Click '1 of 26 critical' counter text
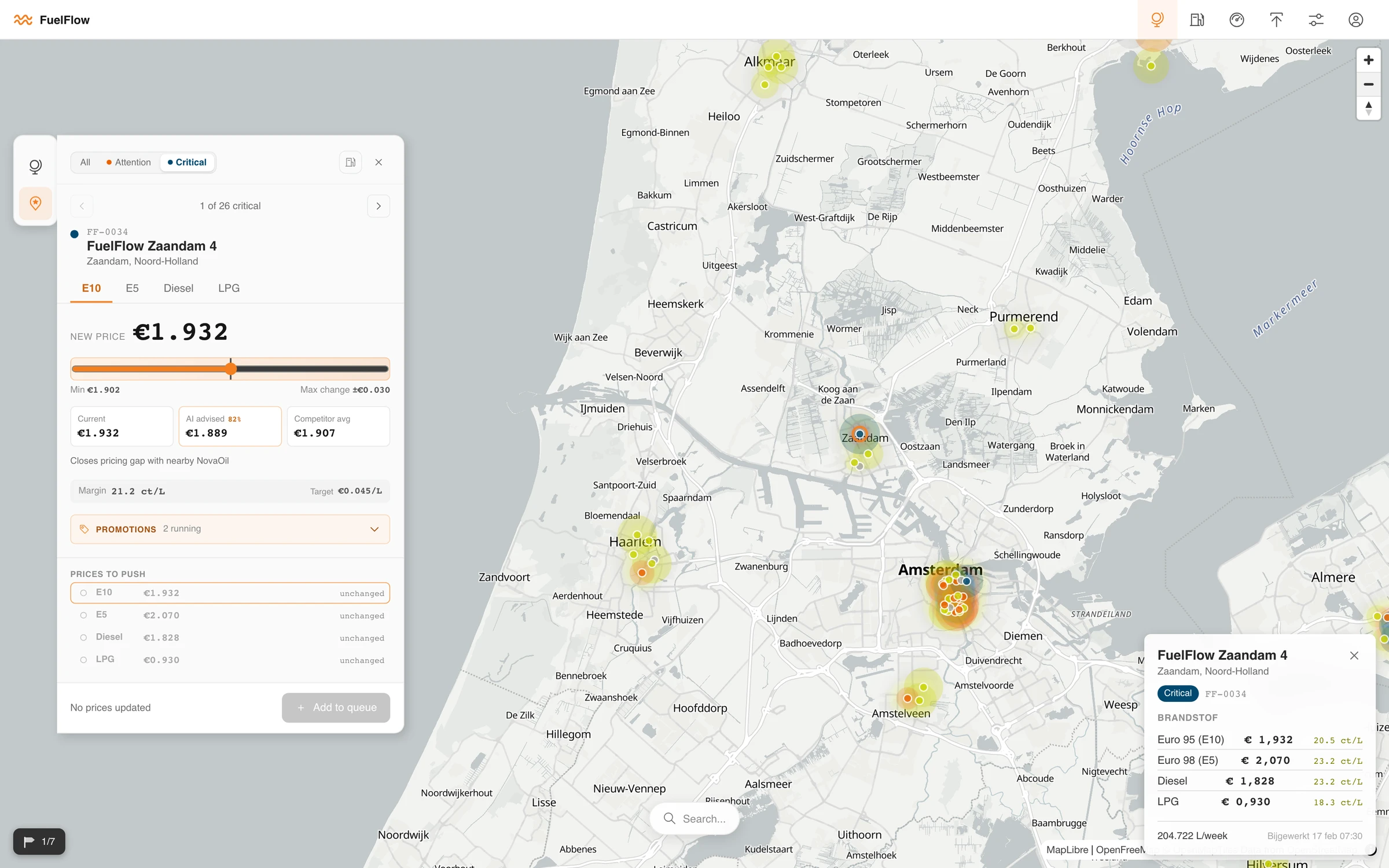Image resolution: width=1389 pixels, height=868 pixels. [x=230, y=206]
